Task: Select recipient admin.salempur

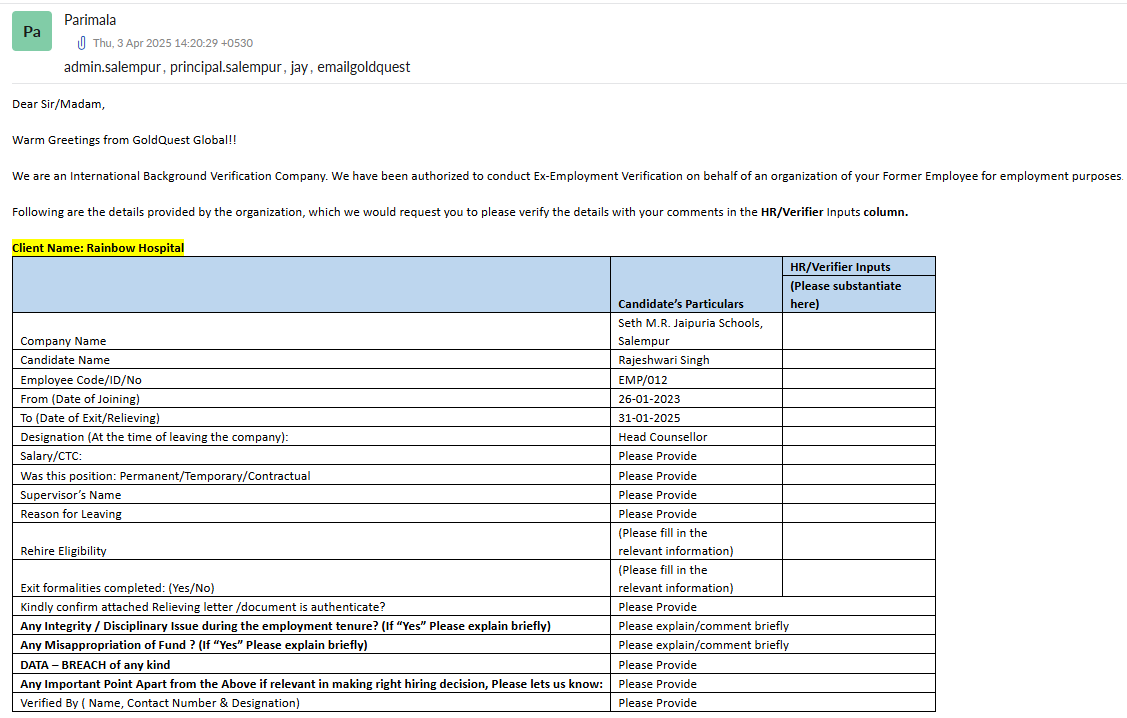Action: click(x=112, y=67)
